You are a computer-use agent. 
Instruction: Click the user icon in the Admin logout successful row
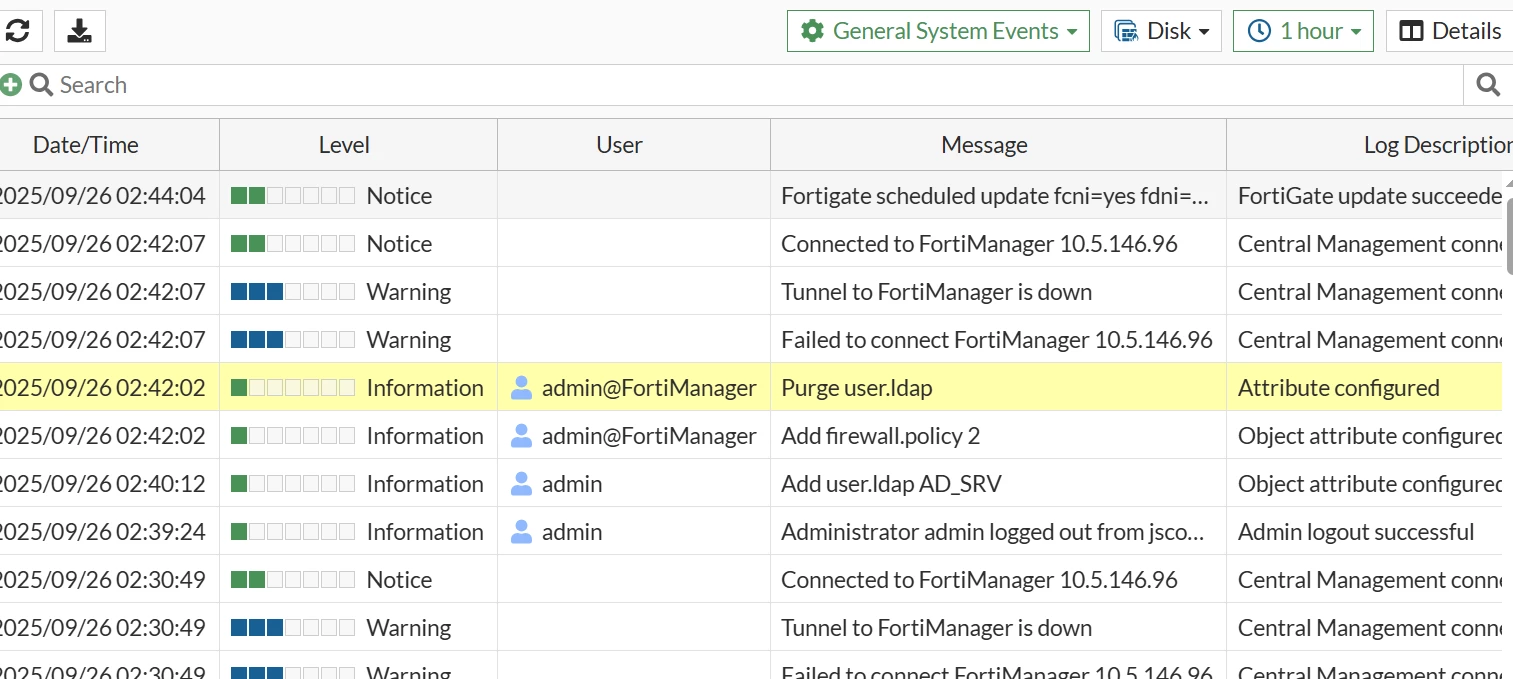(x=521, y=532)
